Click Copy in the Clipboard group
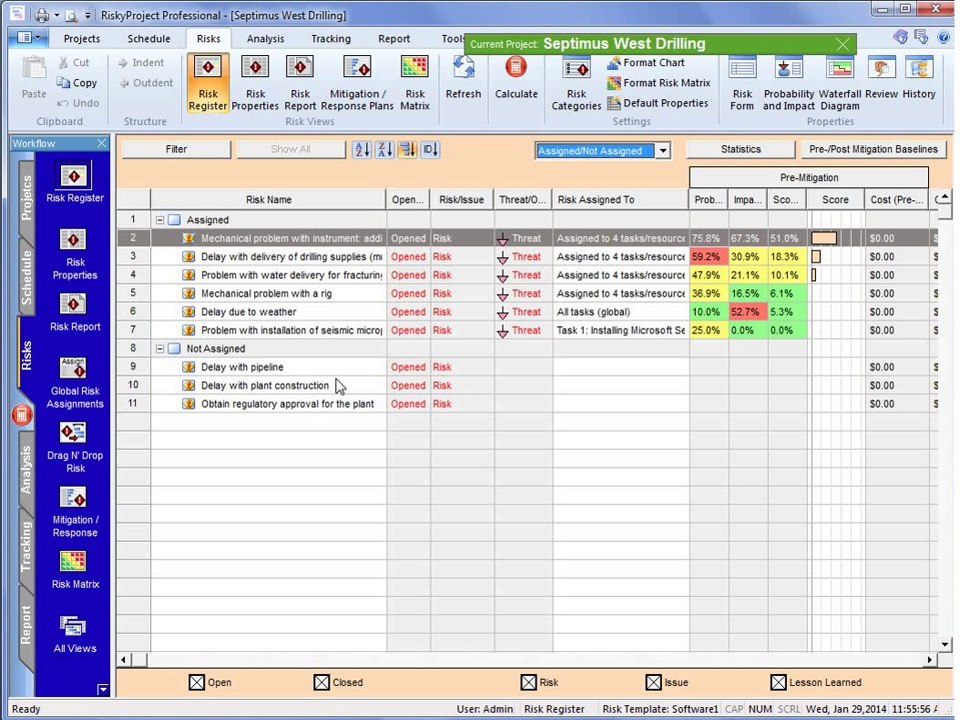Image resolution: width=960 pixels, height=720 pixels. [x=77, y=83]
